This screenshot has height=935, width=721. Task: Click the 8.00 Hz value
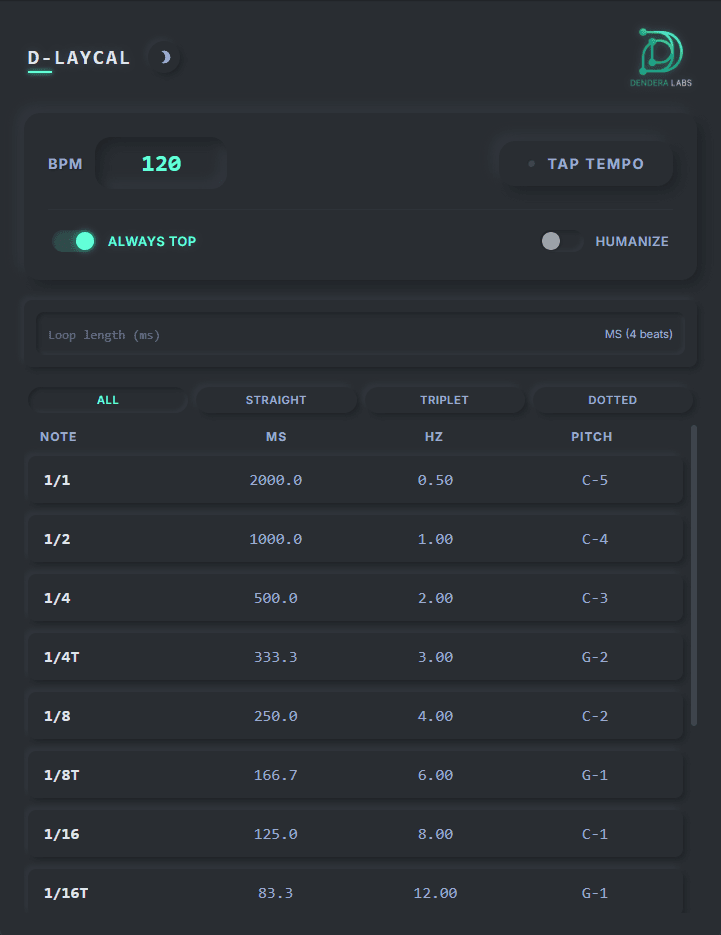(435, 834)
